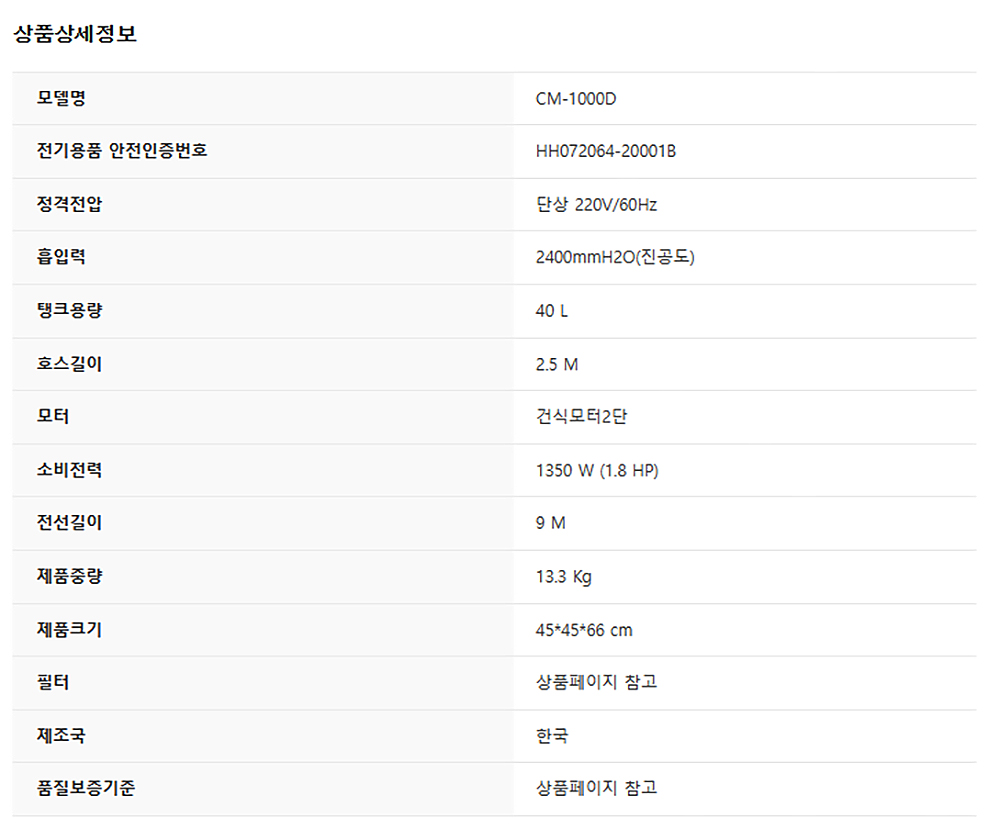Click the 호스길이 row label
This screenshot has height=829, width=1000.
click(x=69, y=364)
